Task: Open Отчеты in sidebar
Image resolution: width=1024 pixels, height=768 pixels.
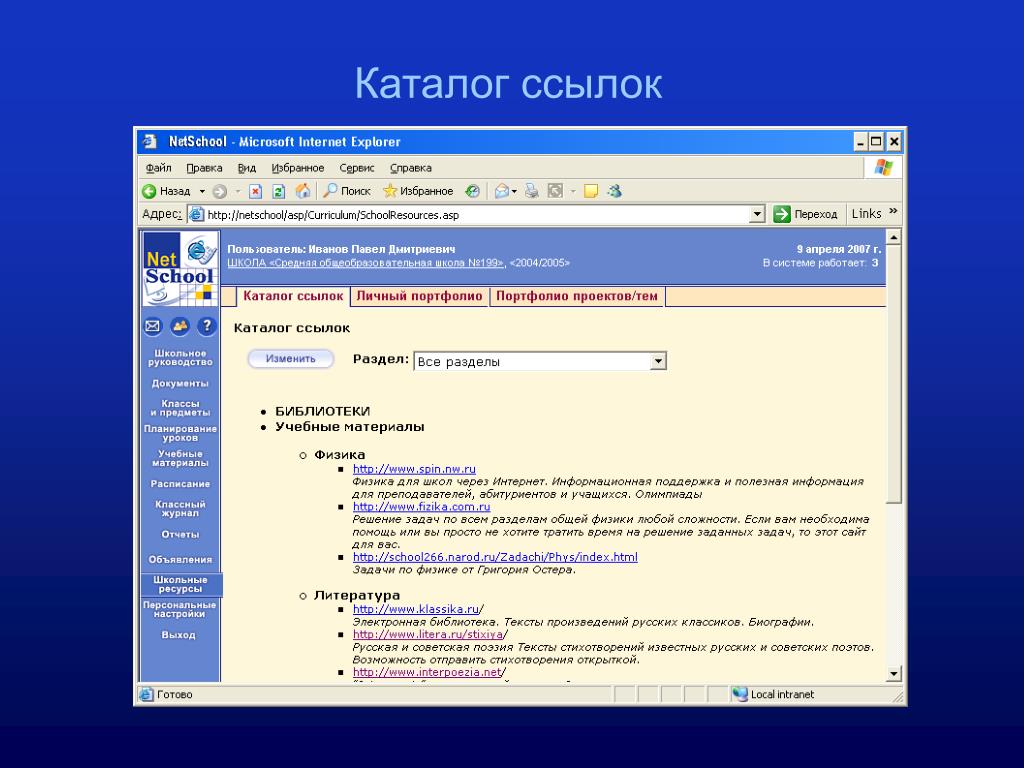Action: (x=180, y=534)
